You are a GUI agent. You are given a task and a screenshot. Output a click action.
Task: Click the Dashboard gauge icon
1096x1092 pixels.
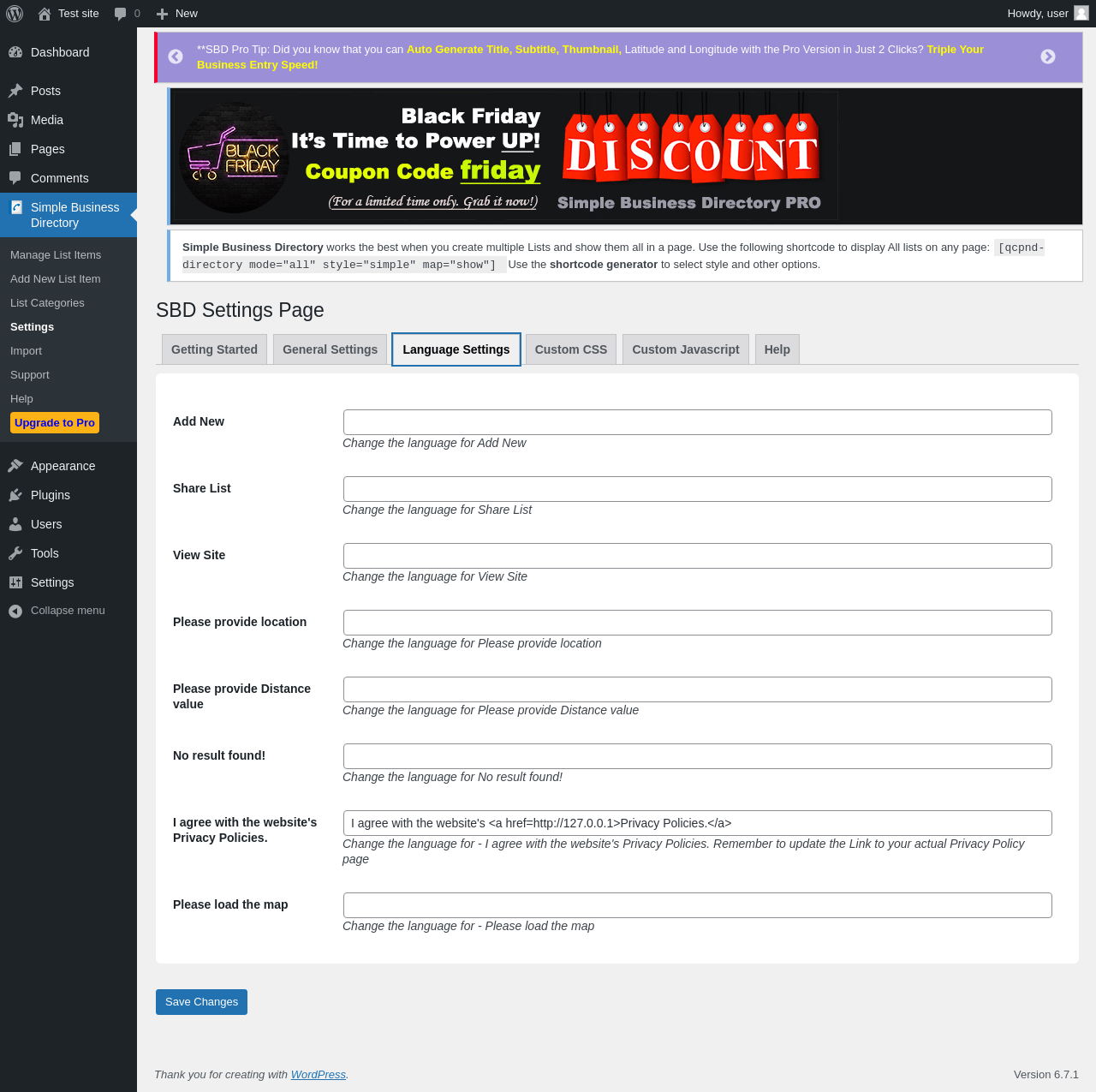pos(15,52)
